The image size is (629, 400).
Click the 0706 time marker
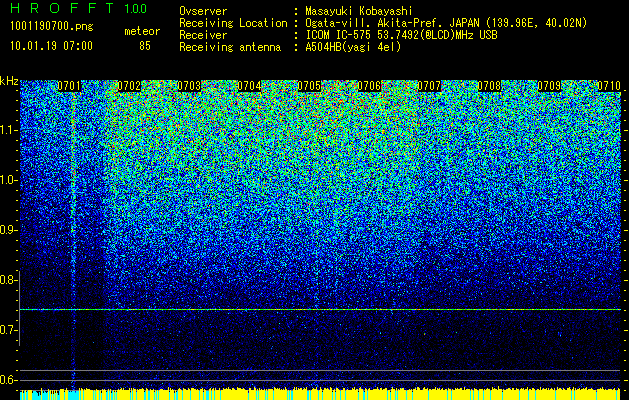pyautogui.click(x=369, y=86)
